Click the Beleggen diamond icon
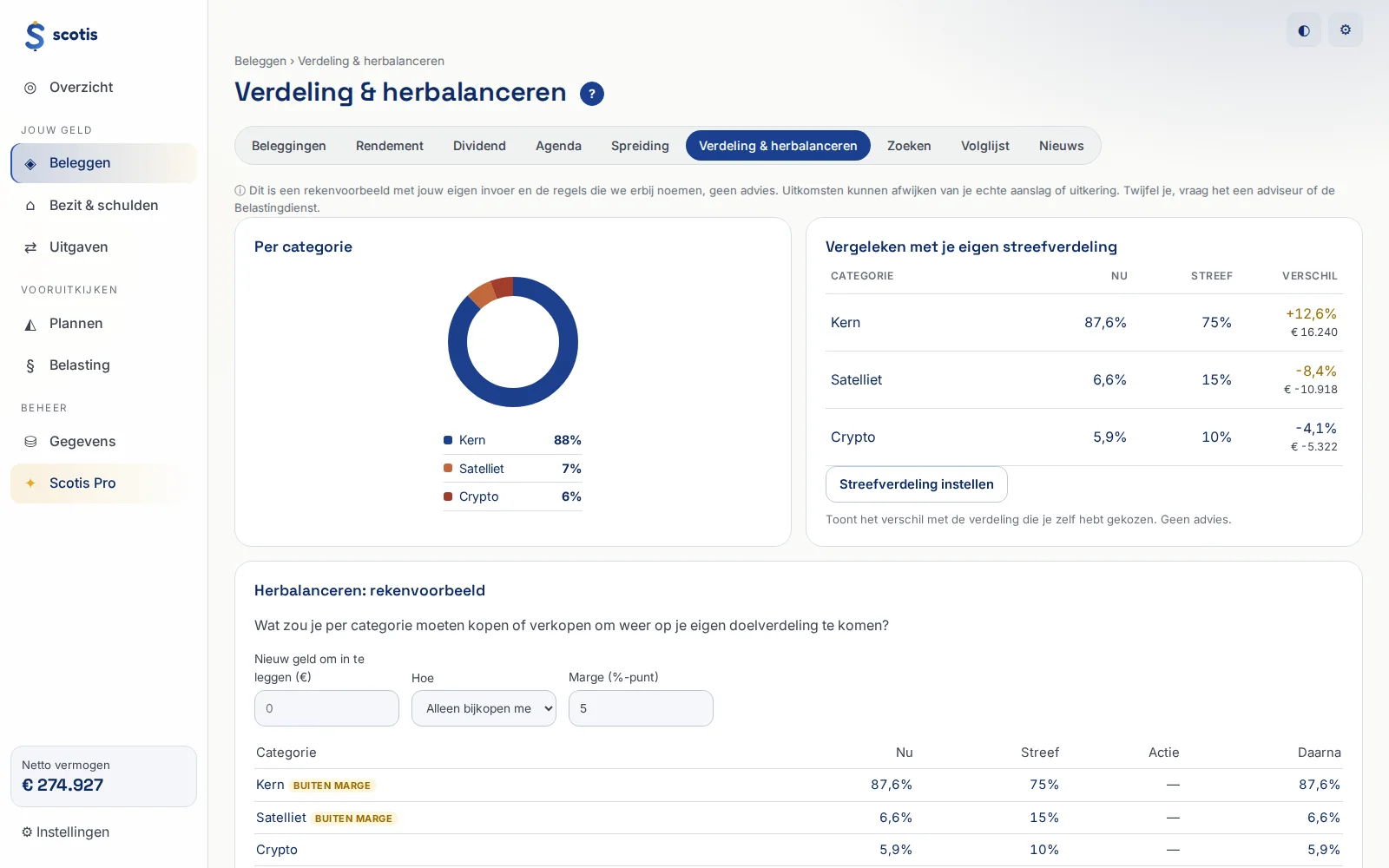Image resolution: width=1389 pixels, height=868 pixels. pos(30,163)
